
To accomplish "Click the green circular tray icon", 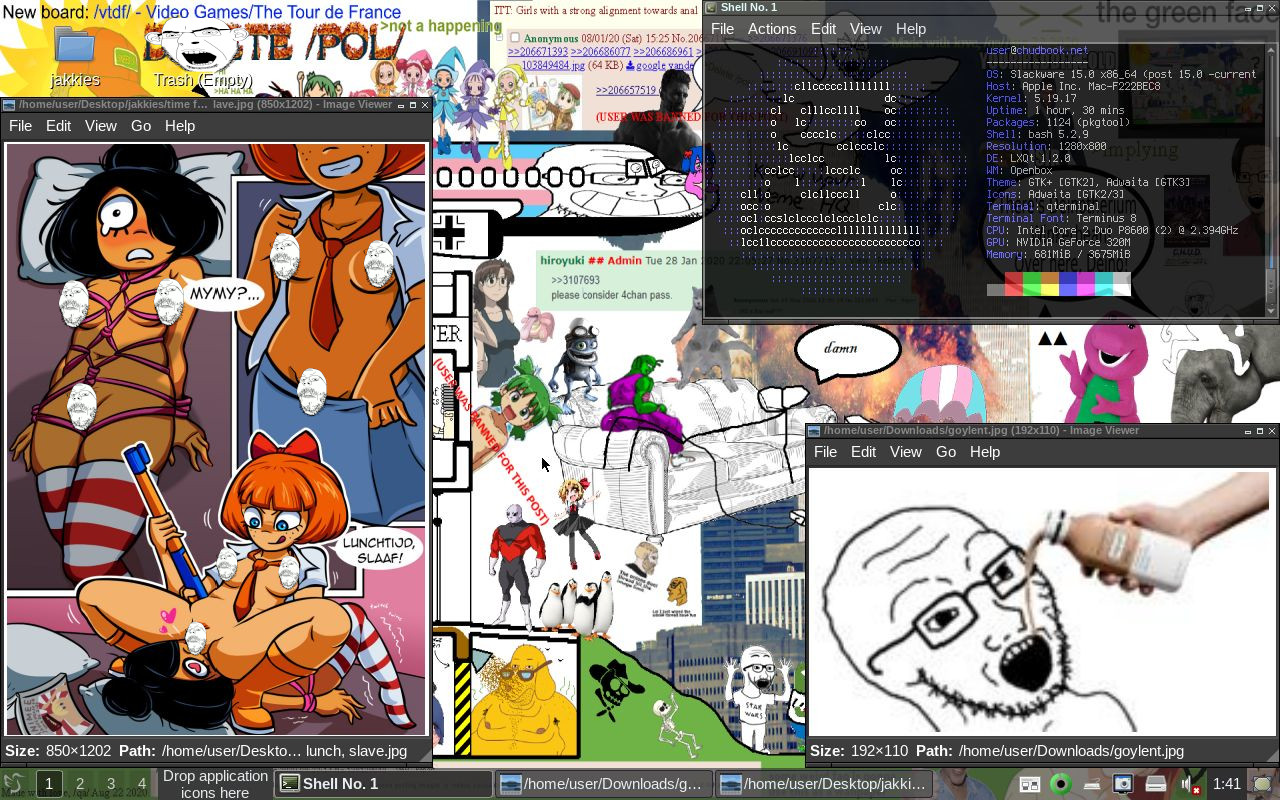I will click(1061, 784).
